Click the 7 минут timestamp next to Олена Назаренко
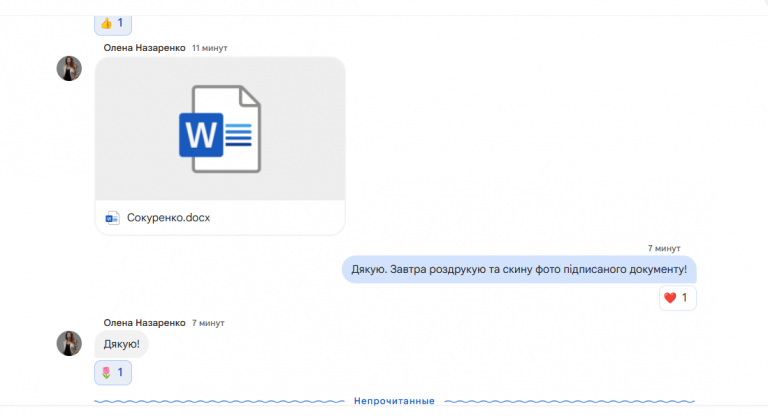 pos(208,323)
